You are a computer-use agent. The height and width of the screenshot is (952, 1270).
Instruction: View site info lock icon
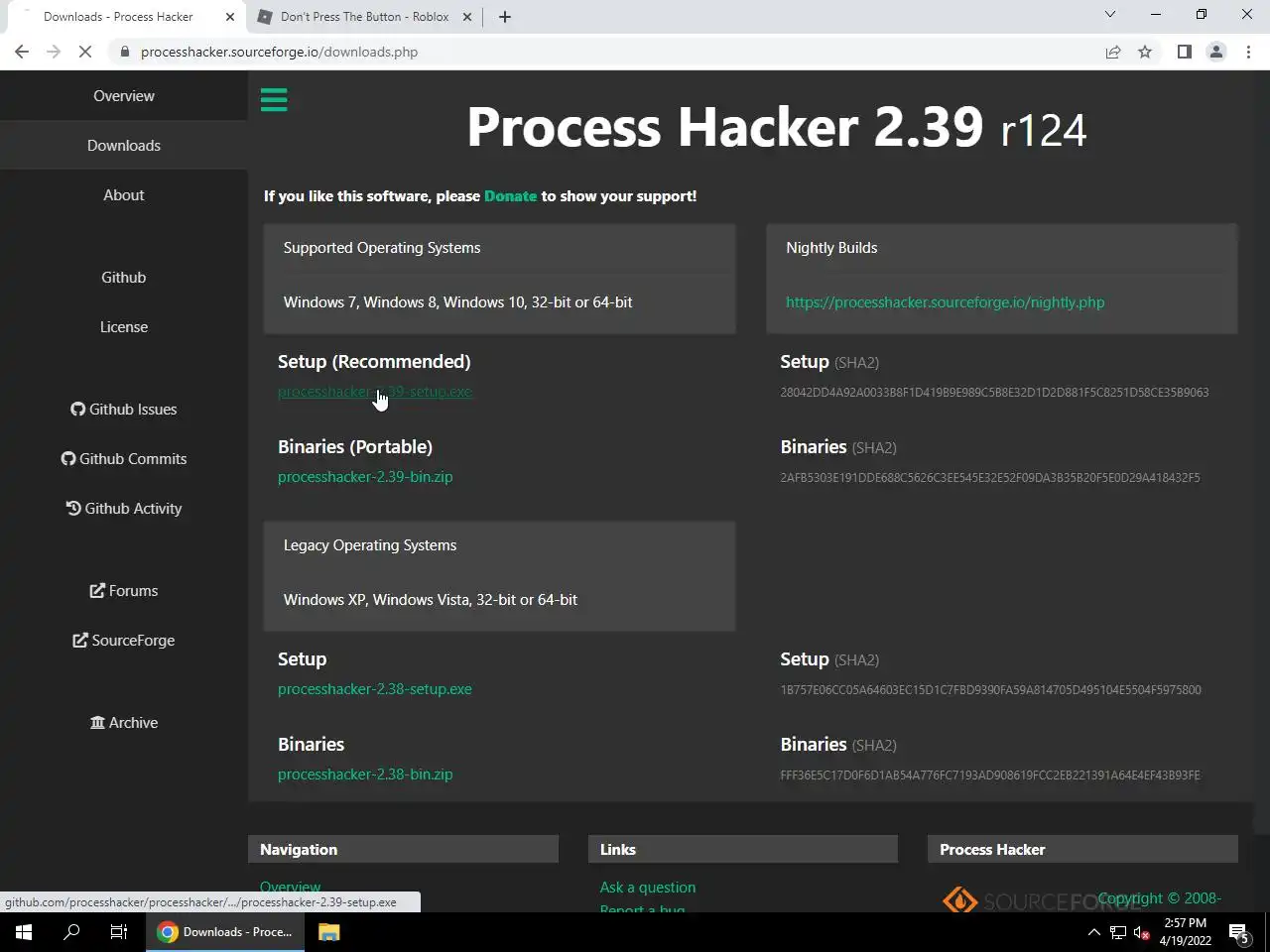pyautogui.click(x=125, y=52)
